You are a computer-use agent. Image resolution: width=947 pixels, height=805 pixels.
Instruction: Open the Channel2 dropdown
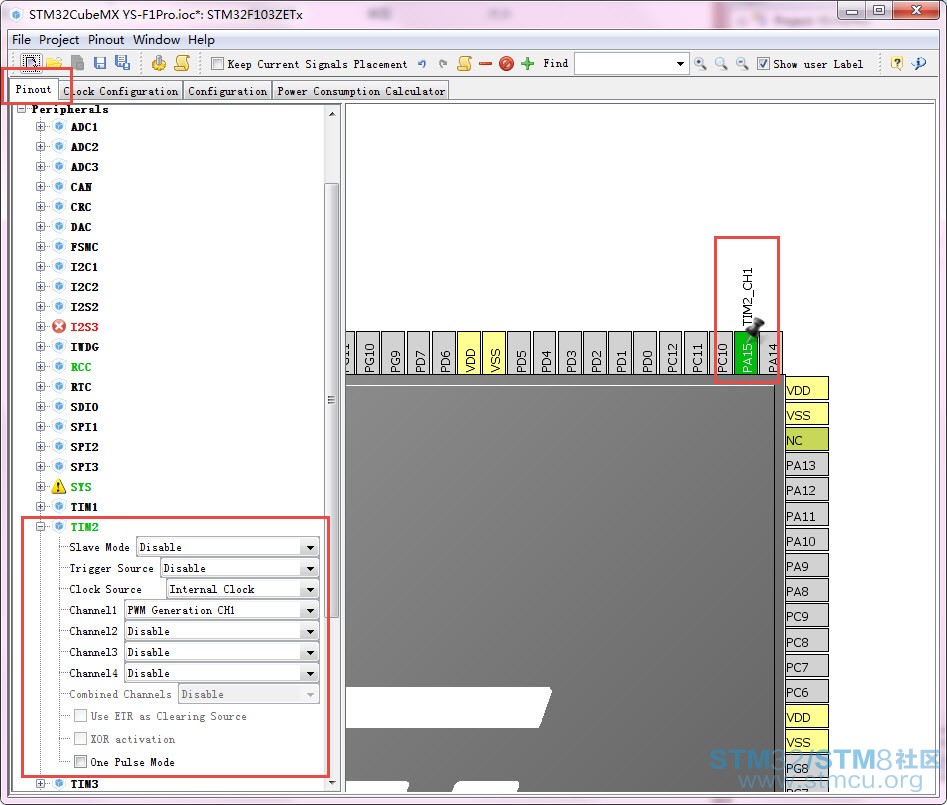(x=310, y=632)
